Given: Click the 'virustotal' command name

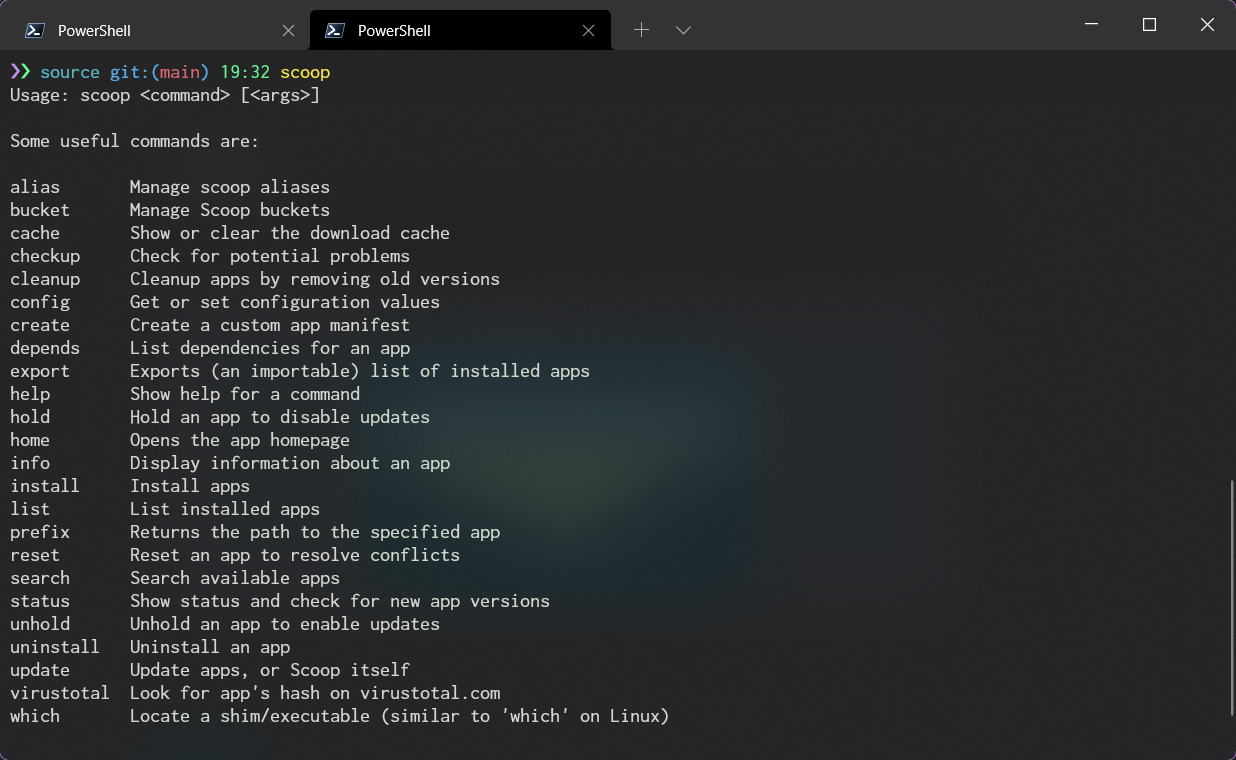Looking at the screenshot, I should [60, 693].
